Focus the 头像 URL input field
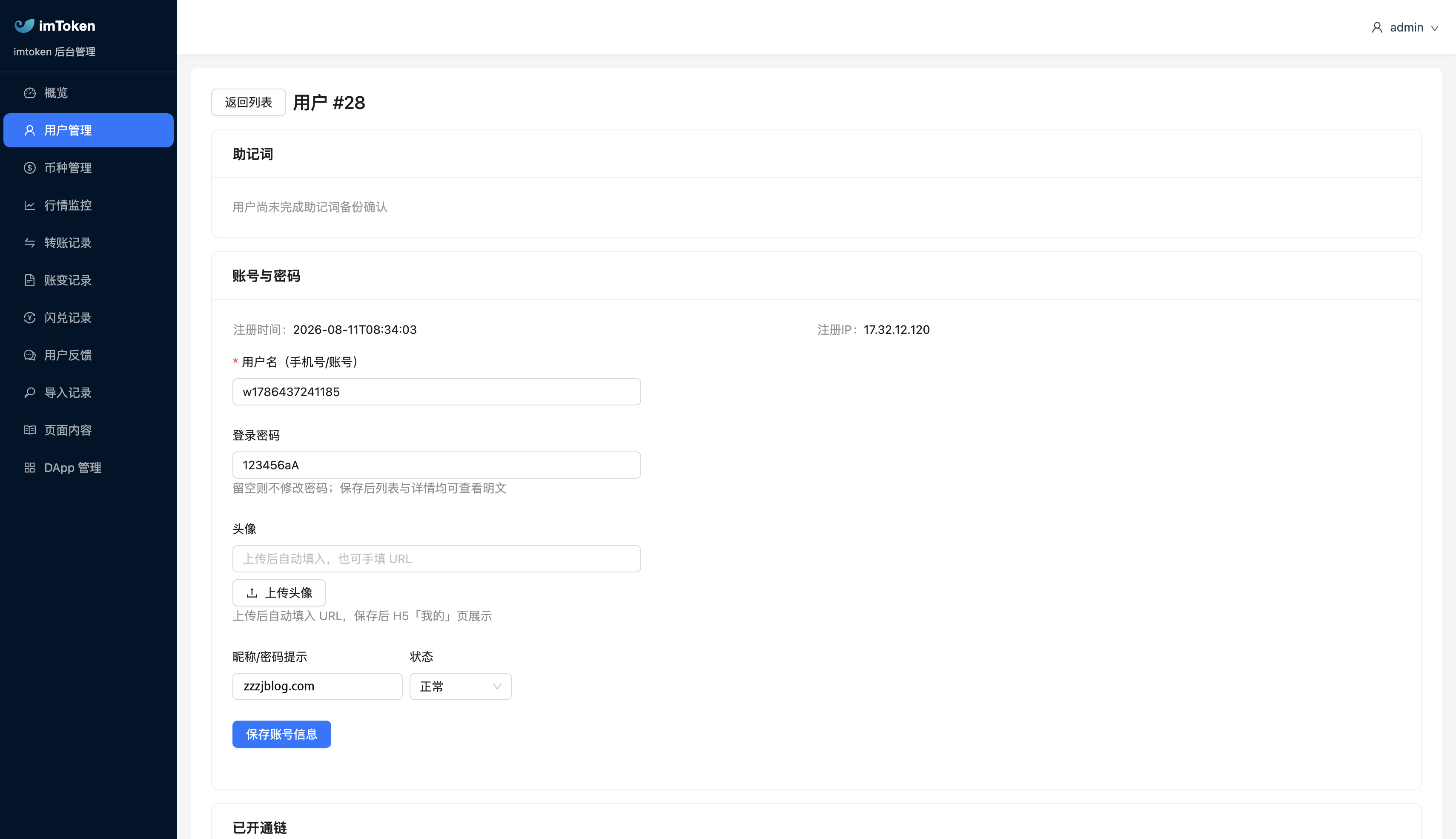Screen dimensions: 1456x839 click(x=436, y=559)
